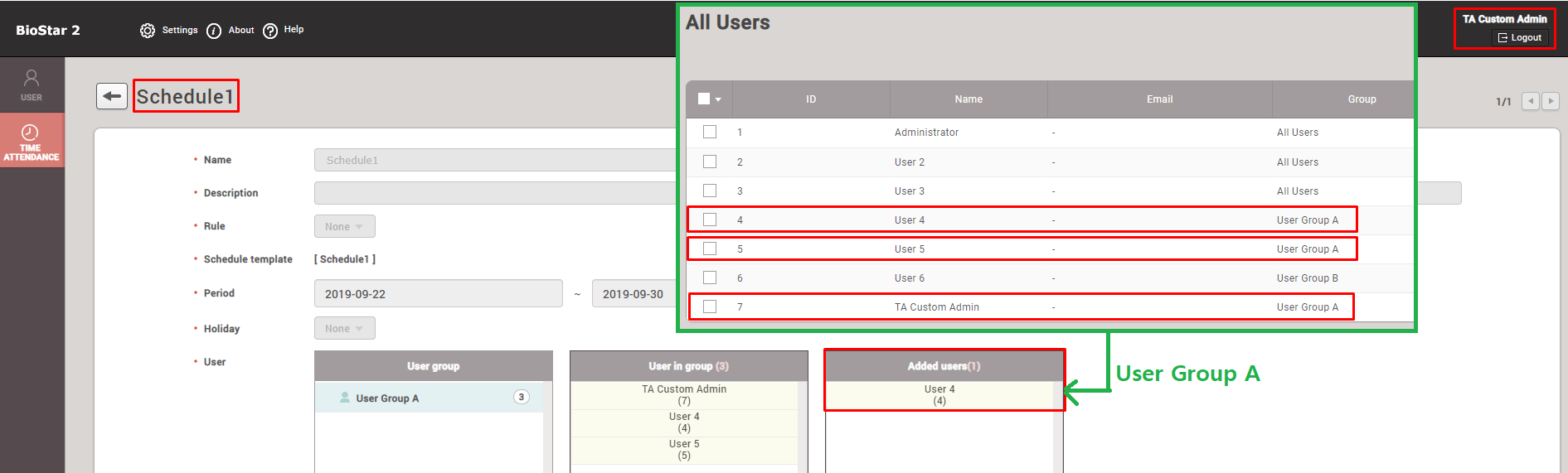Click the period start date field 2019-09-22
Viewport: 1568px width, 473px height.
438,294
